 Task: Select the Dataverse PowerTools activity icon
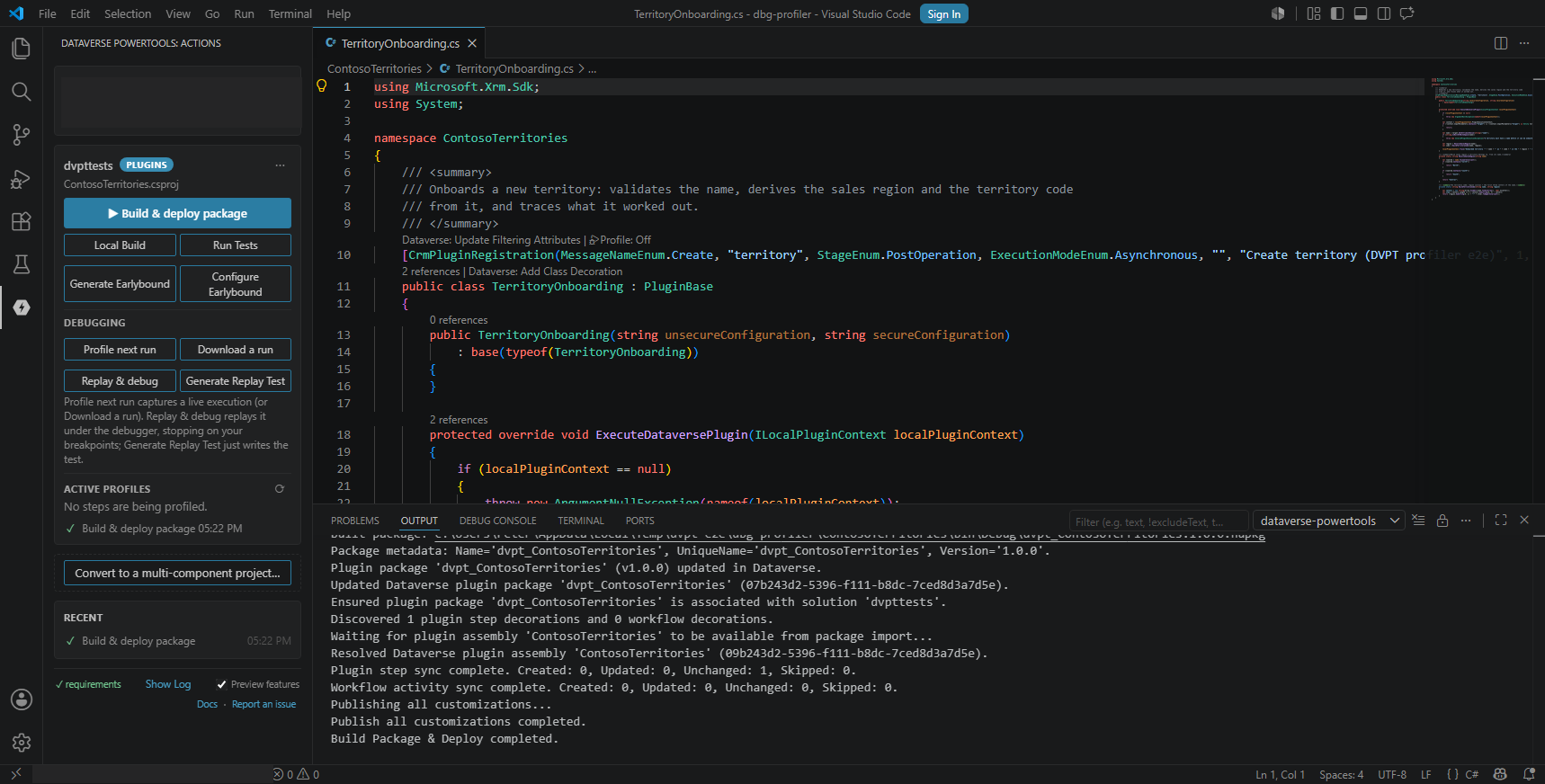[x=22, y=307]
